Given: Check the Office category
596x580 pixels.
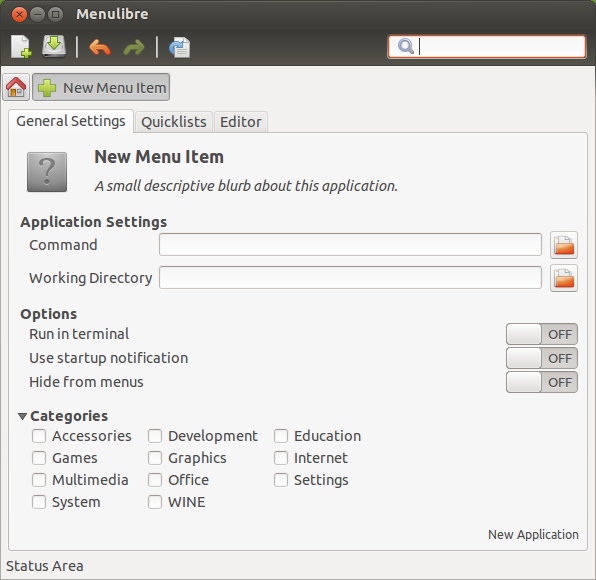Looking at the screenshot, I should (x=155, y=480).
